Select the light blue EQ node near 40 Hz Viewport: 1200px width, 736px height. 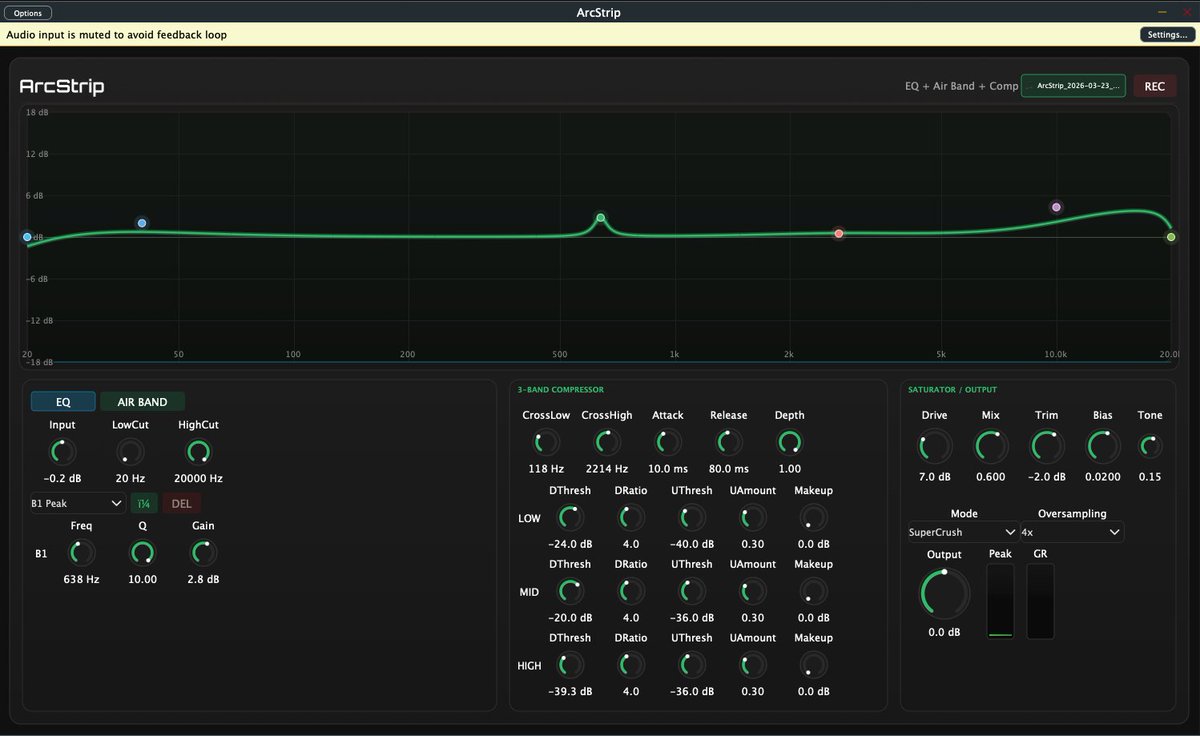[142, 223]
